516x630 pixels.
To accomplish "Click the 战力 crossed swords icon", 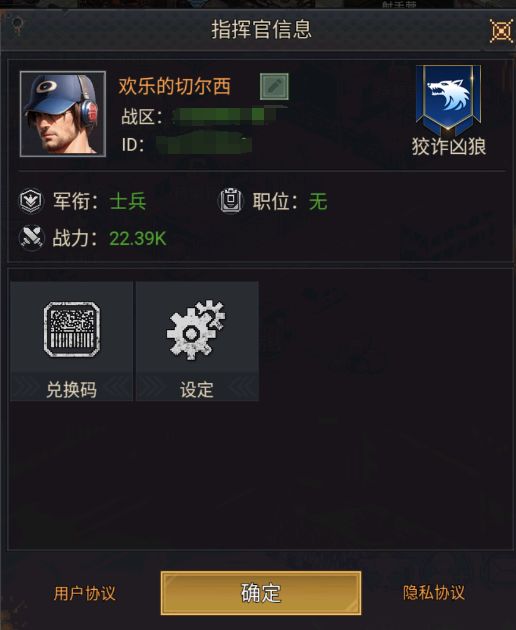I will 31,237.
